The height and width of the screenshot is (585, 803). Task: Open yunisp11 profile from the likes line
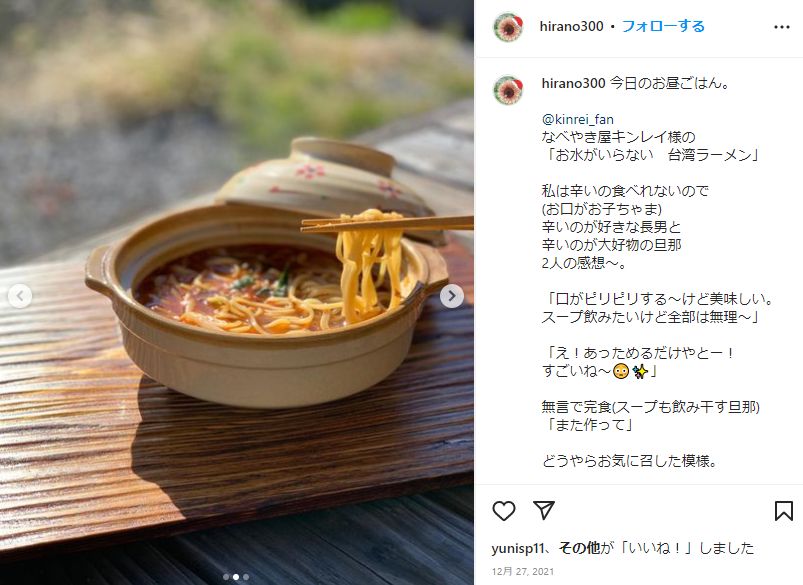517,548
